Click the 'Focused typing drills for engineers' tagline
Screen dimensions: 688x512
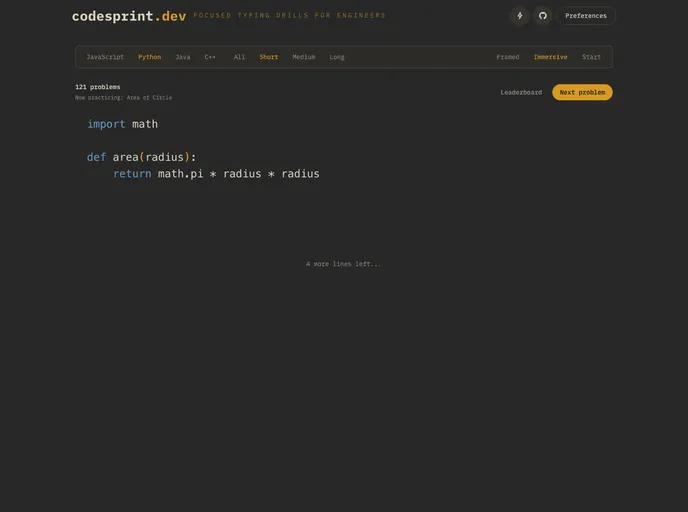pos(289,16)
